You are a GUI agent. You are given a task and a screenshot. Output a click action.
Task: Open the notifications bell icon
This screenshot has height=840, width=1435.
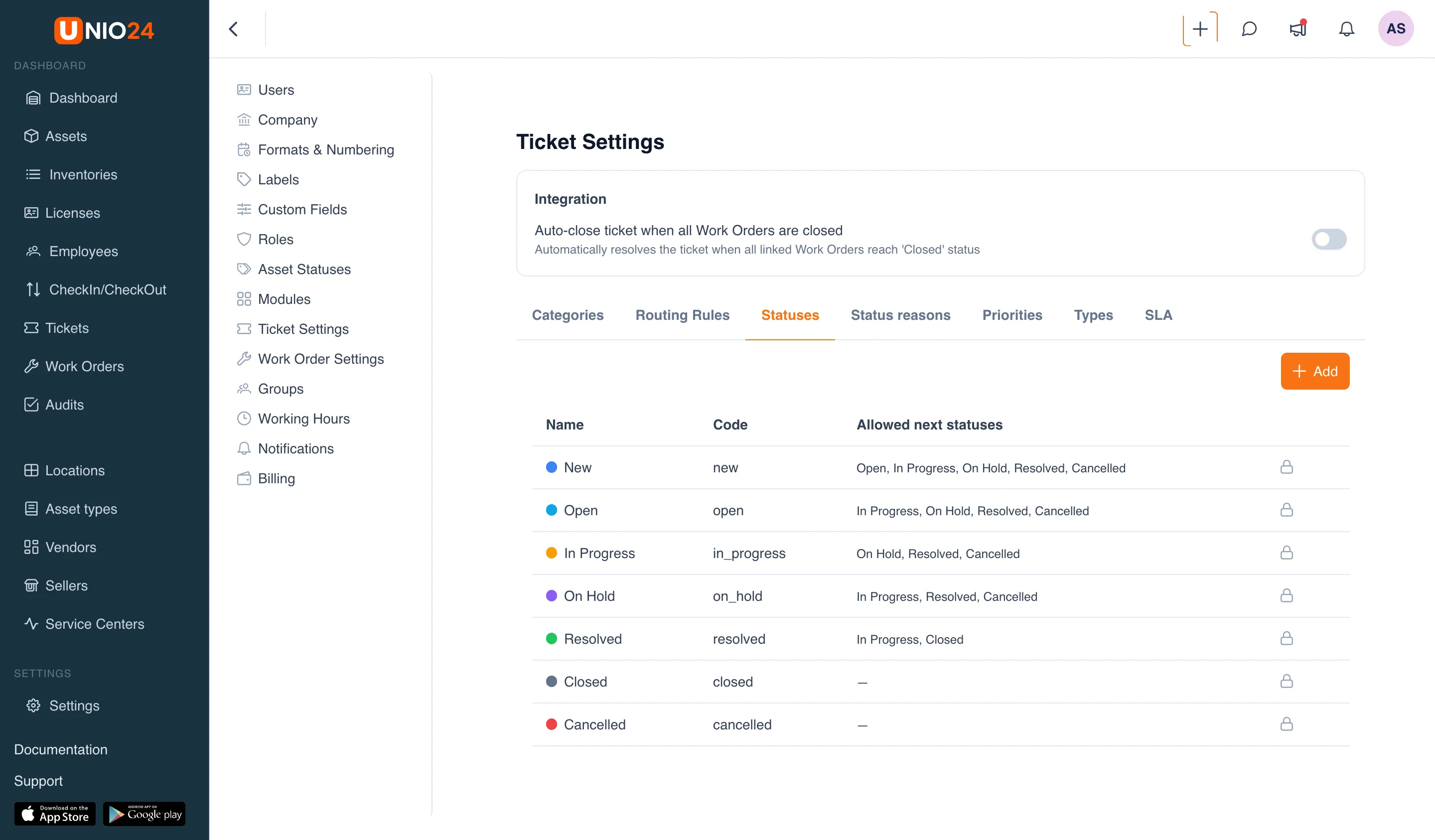click(1346, 29)
